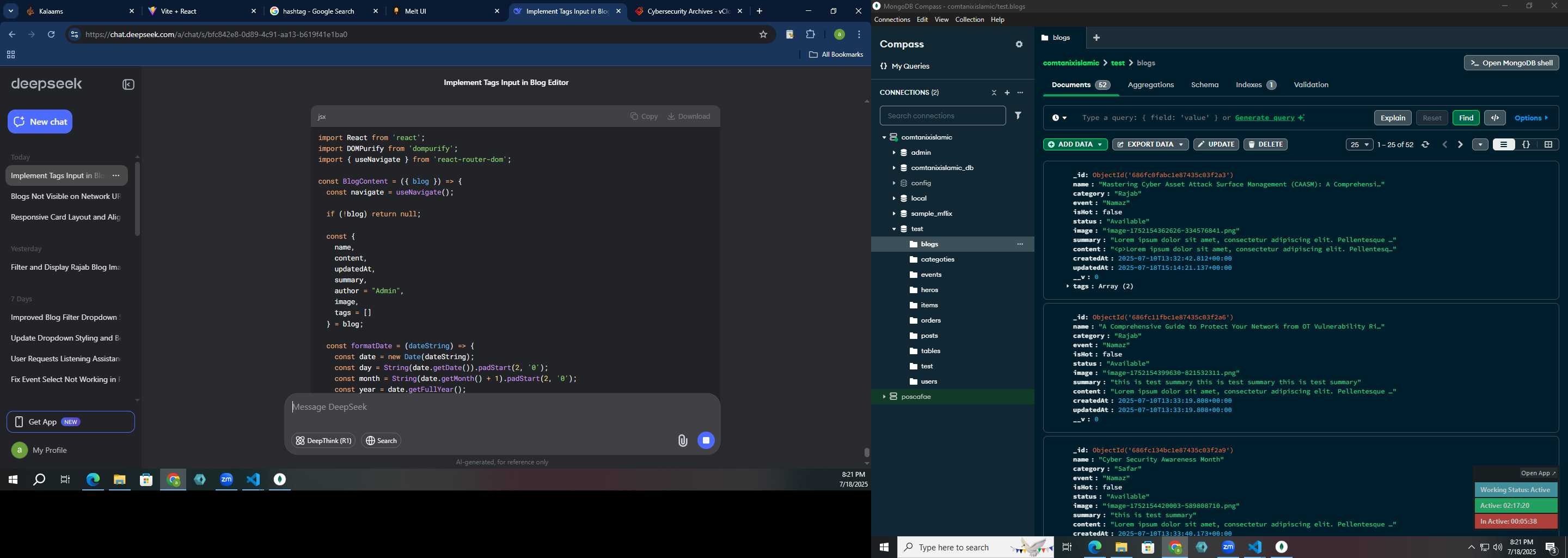
Task: Open options for current chat in sidebar
Action: 115,175
